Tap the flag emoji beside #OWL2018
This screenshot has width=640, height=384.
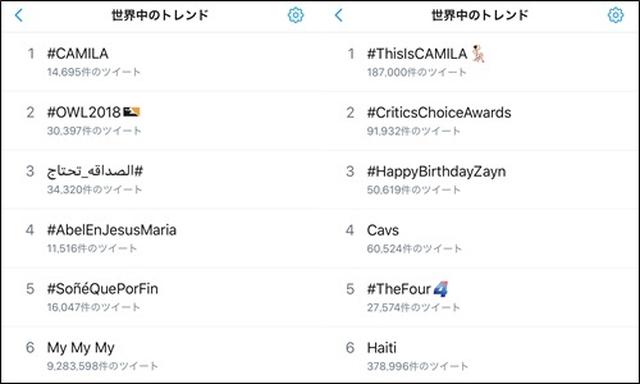[132, 112]
